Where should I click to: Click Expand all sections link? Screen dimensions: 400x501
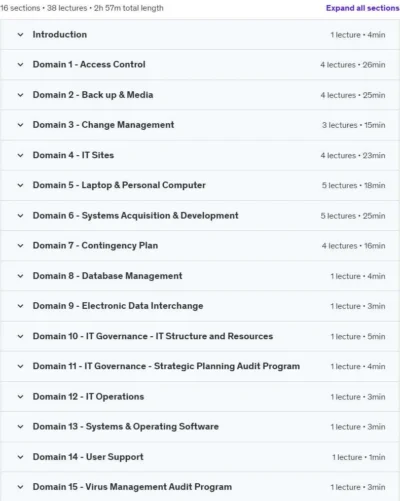[x=362, y=8]
